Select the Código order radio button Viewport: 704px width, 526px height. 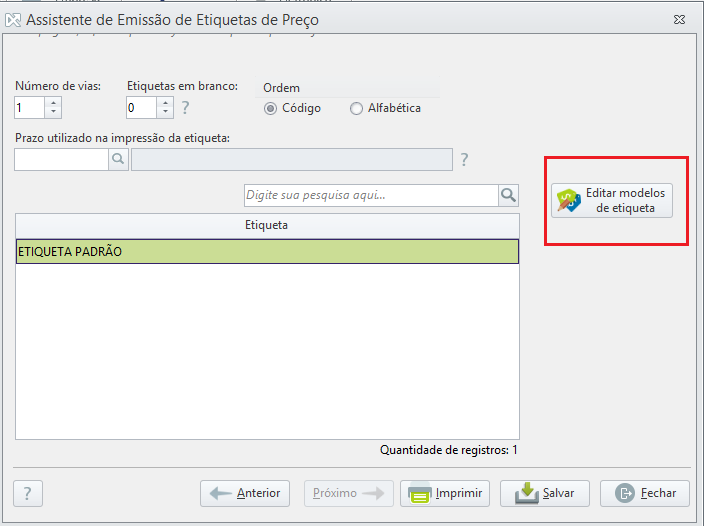[270, 109]
